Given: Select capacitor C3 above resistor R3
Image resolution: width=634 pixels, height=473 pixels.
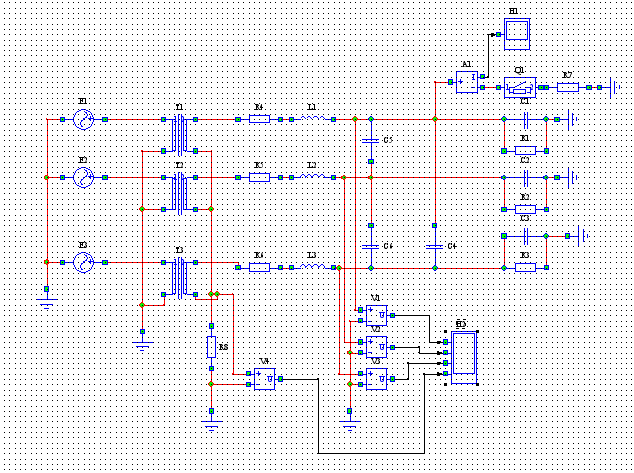Looking at the screenshot, I should click(x=525, y=236).
